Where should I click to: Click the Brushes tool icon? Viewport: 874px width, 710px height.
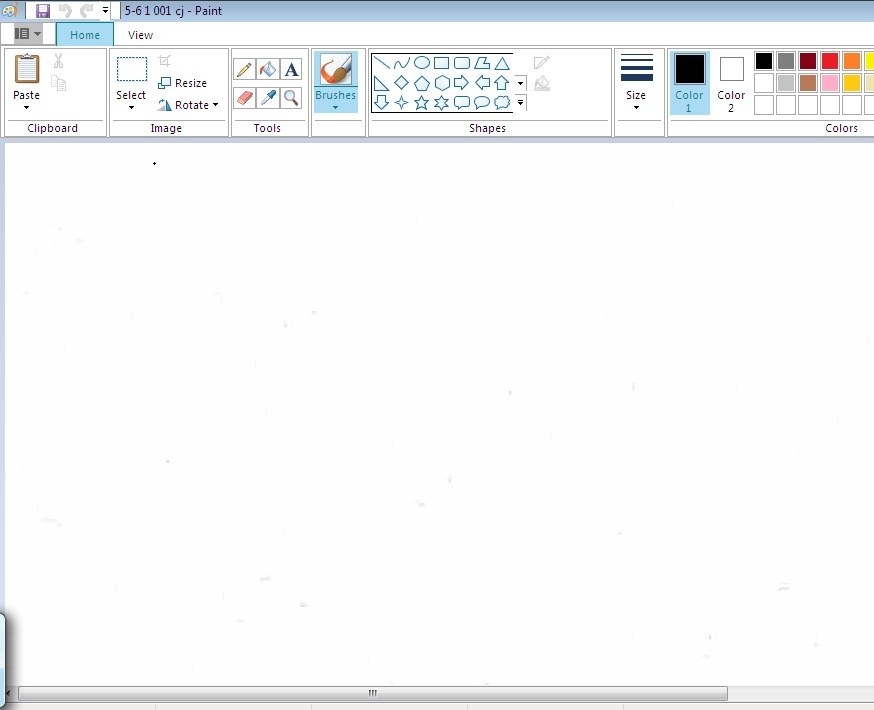coord(336,69)
